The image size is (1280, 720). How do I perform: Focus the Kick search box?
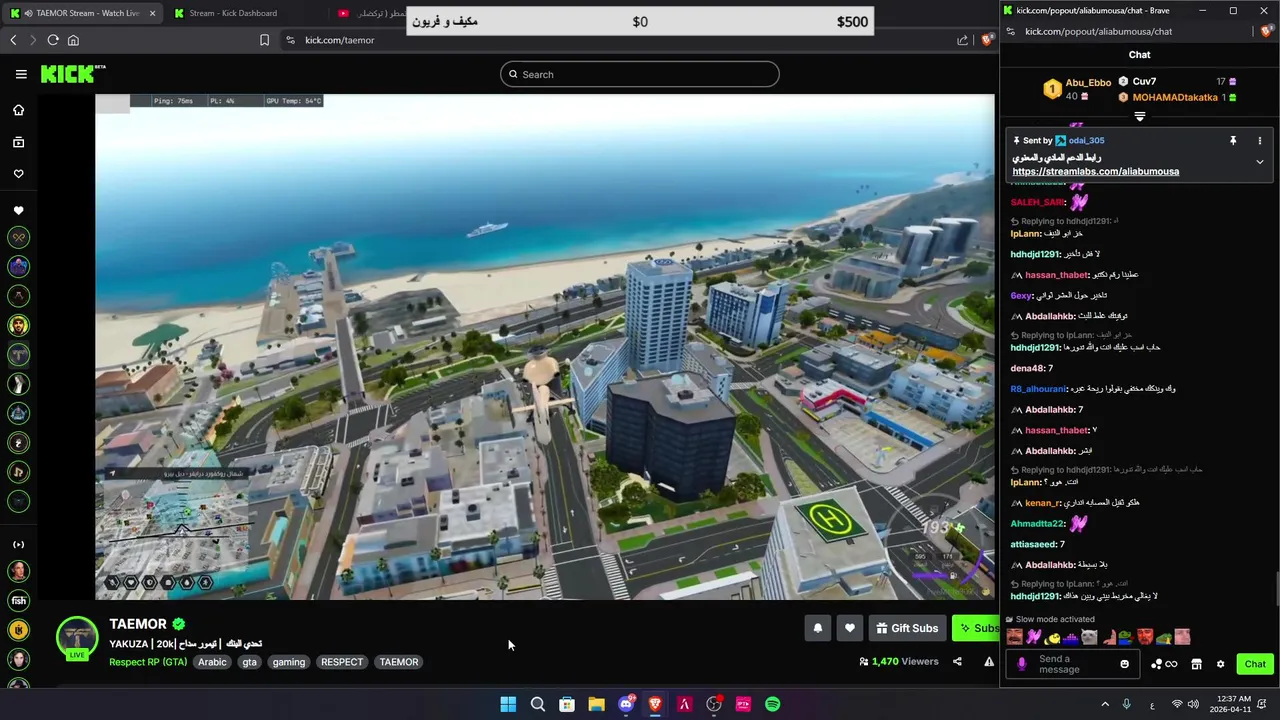tap(640, 74)
